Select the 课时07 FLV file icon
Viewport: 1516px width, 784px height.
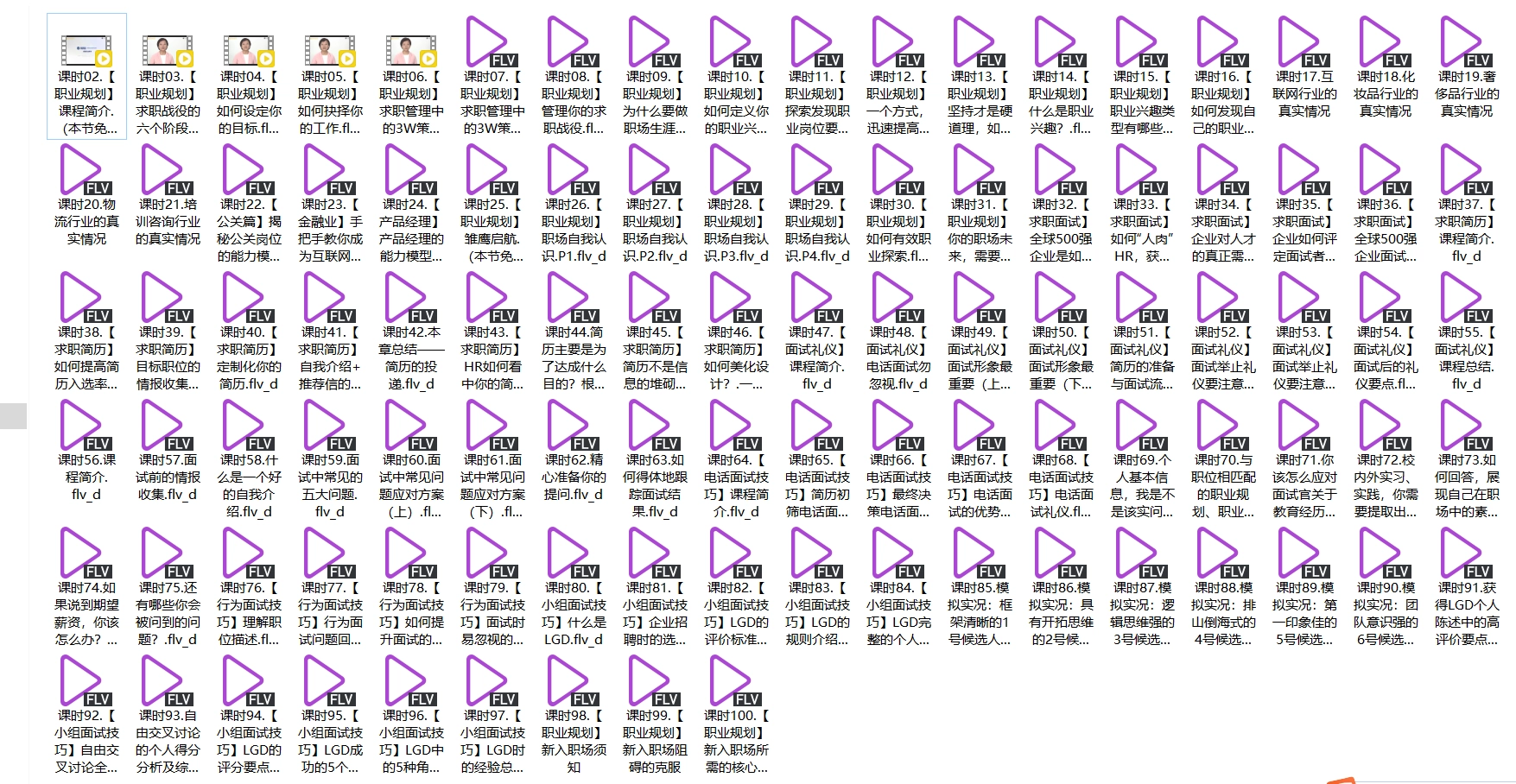pos(491,42)
